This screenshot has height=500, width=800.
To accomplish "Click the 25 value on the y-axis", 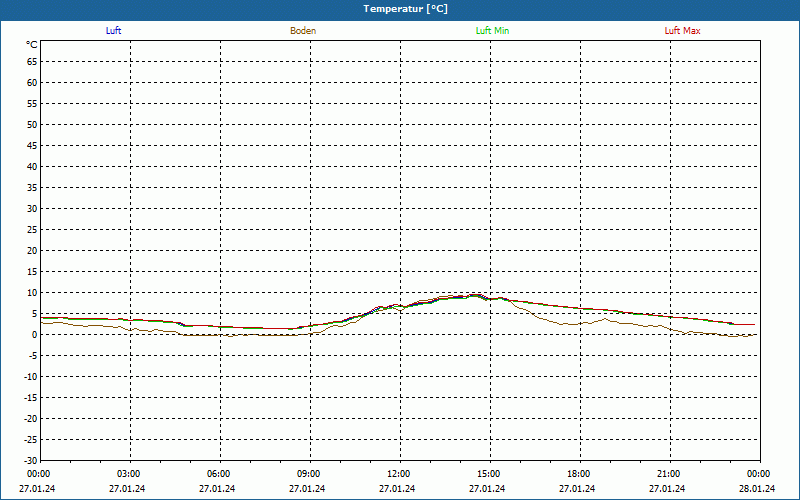I will pyautogui.click(x=32, y=230).
